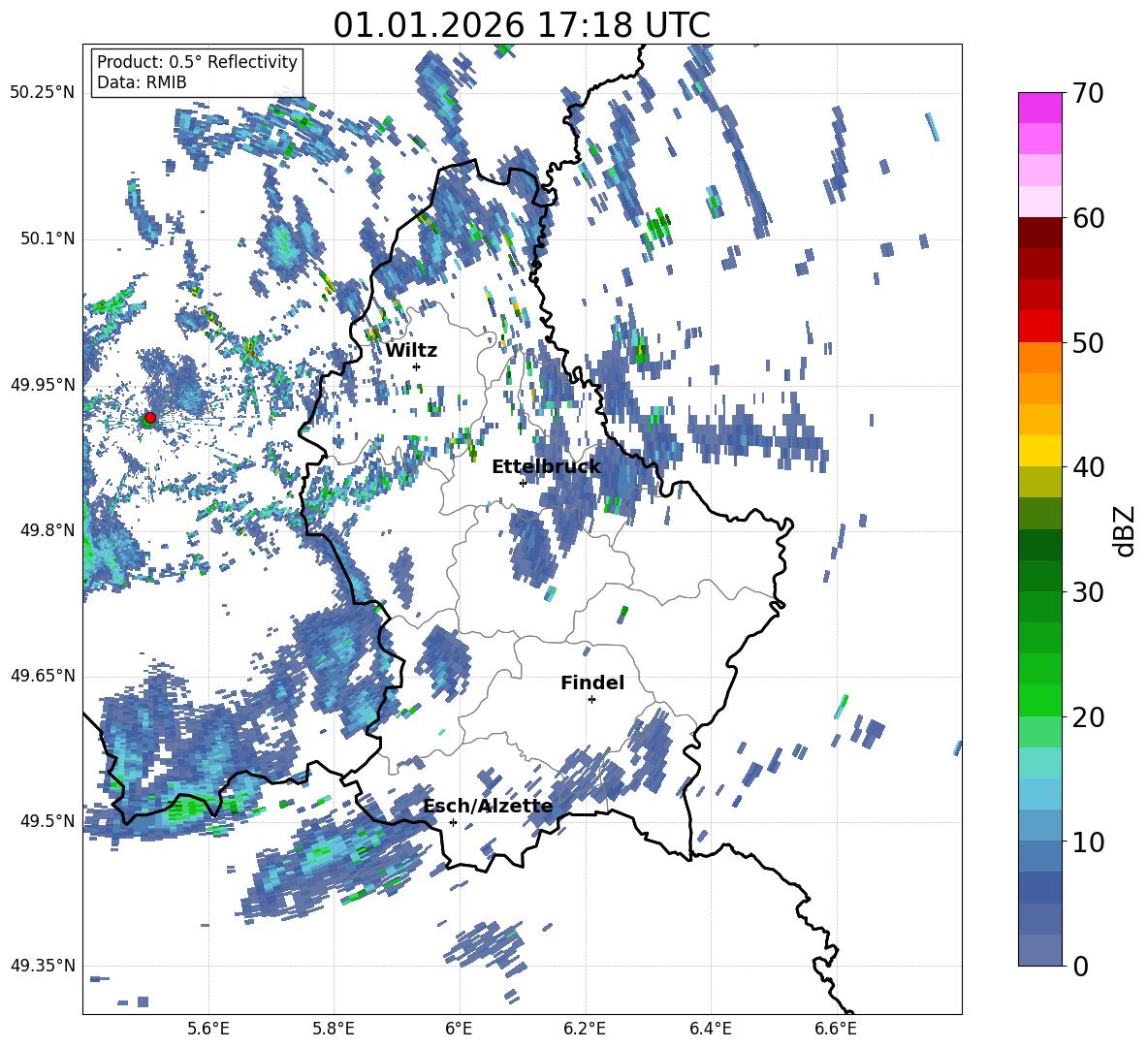The height and width of the screenshot is (1048, 1148).
Task: Click the Esch/Alzette station cross marker
Action: (x=453, y=822)
